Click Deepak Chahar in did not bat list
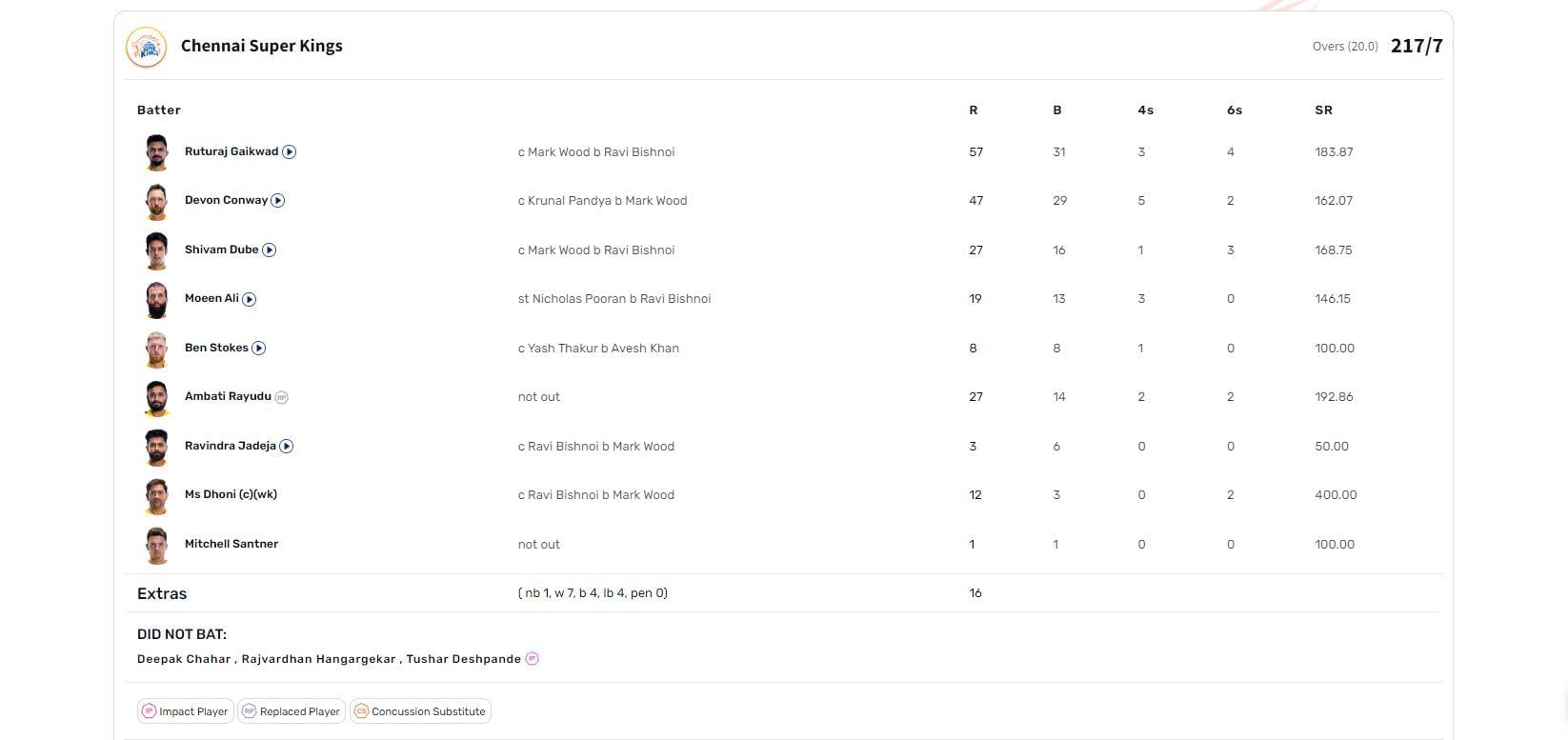The image size is (1568, 740). pos(184,659)
